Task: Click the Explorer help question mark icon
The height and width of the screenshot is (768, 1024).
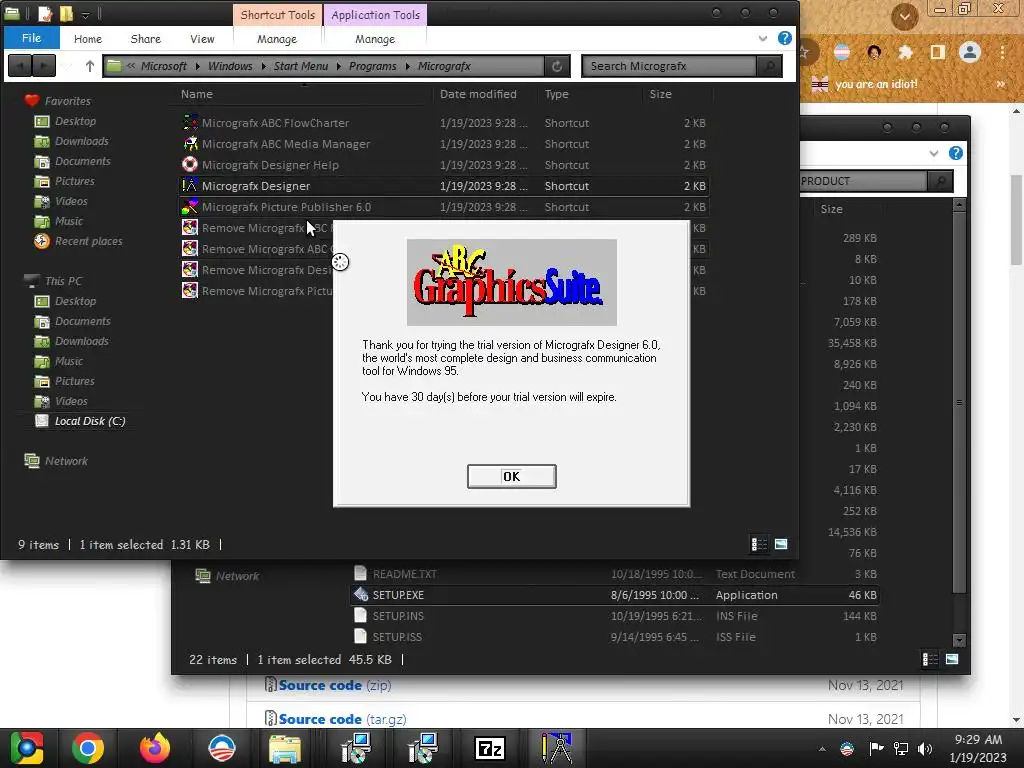Action: tap(784, 38)
